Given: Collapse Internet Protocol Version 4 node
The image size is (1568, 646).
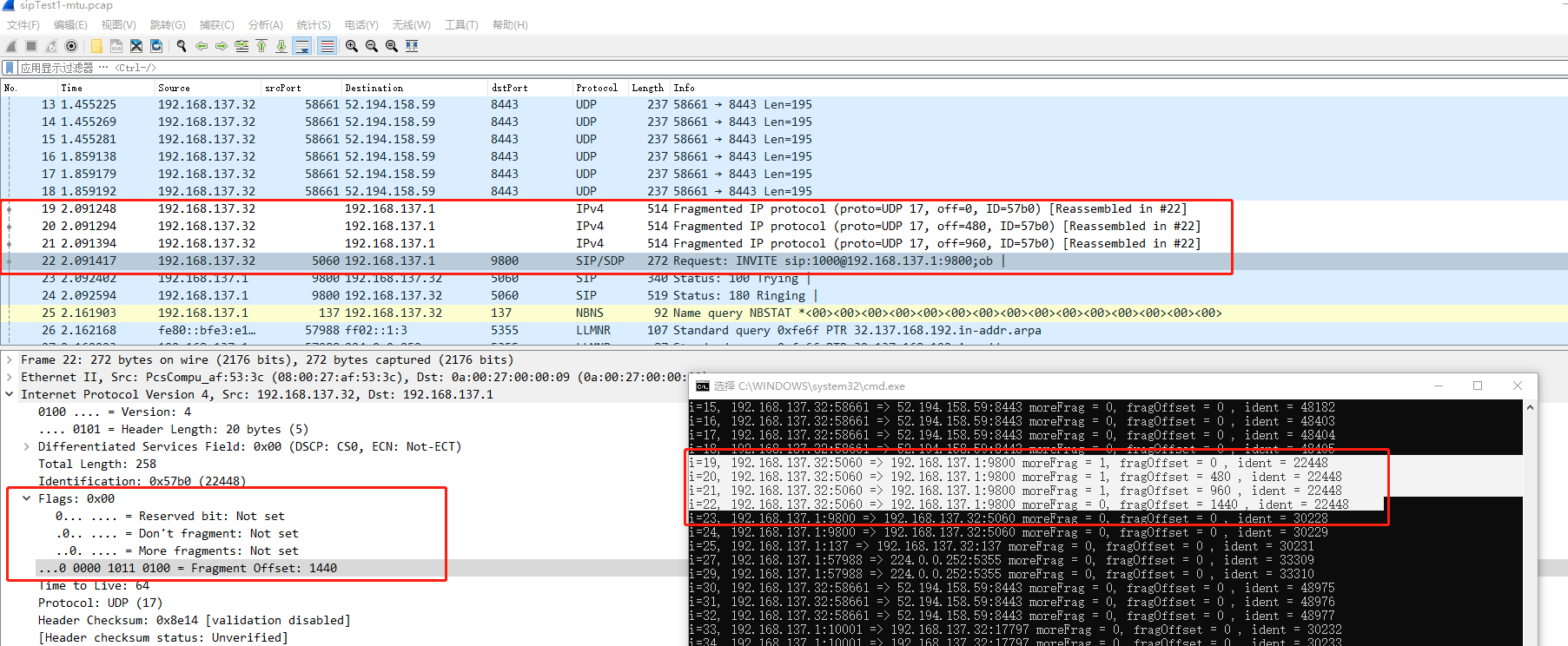Looking at the screenshot, I should click(10, 394).
